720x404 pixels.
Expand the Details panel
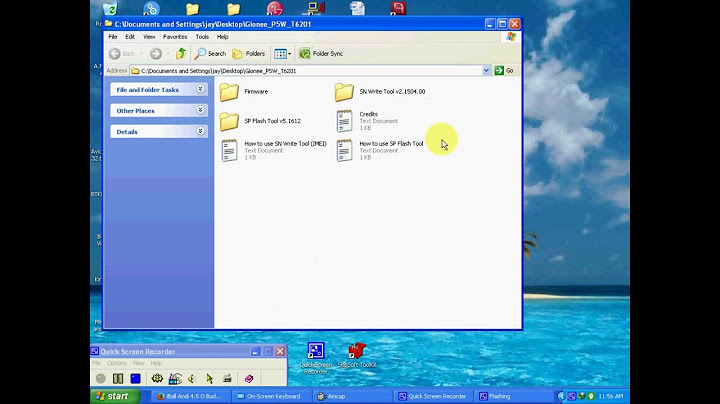[200, 131]
